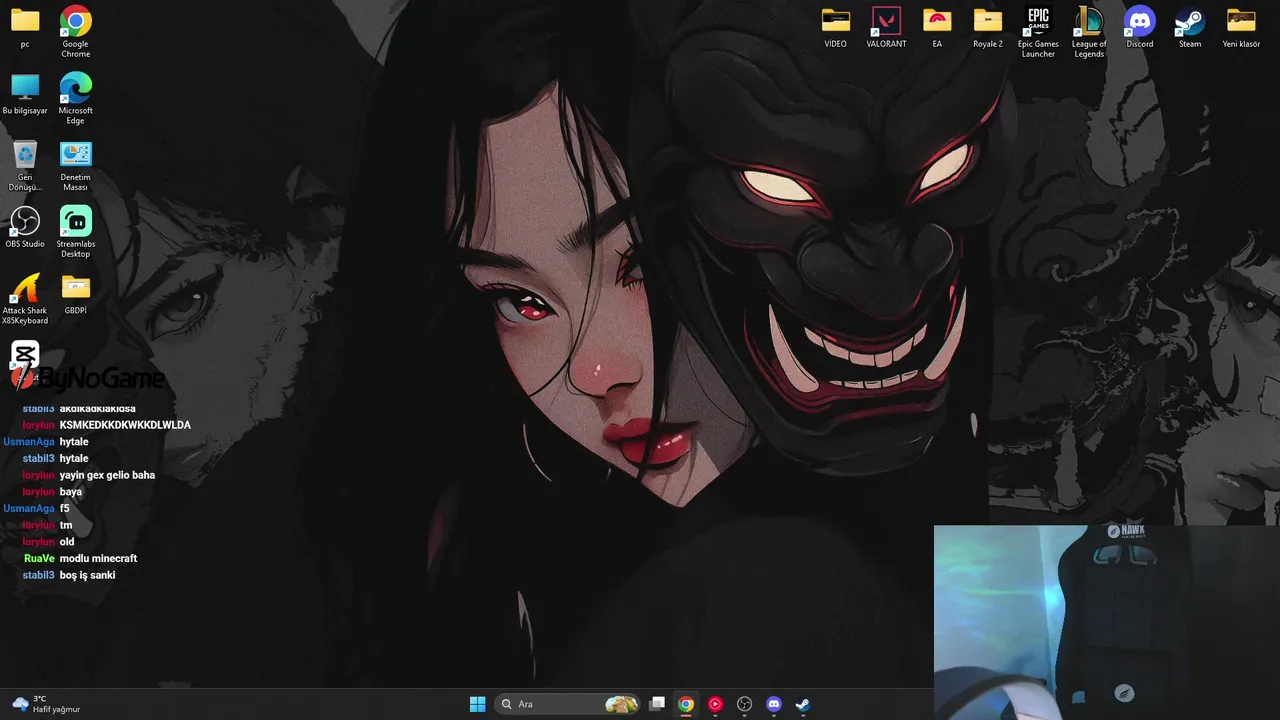Image resolution: width=1280 pixels, height=720 pixels.
Task: Open Steam desktop shortcut
Action: 1190,27
